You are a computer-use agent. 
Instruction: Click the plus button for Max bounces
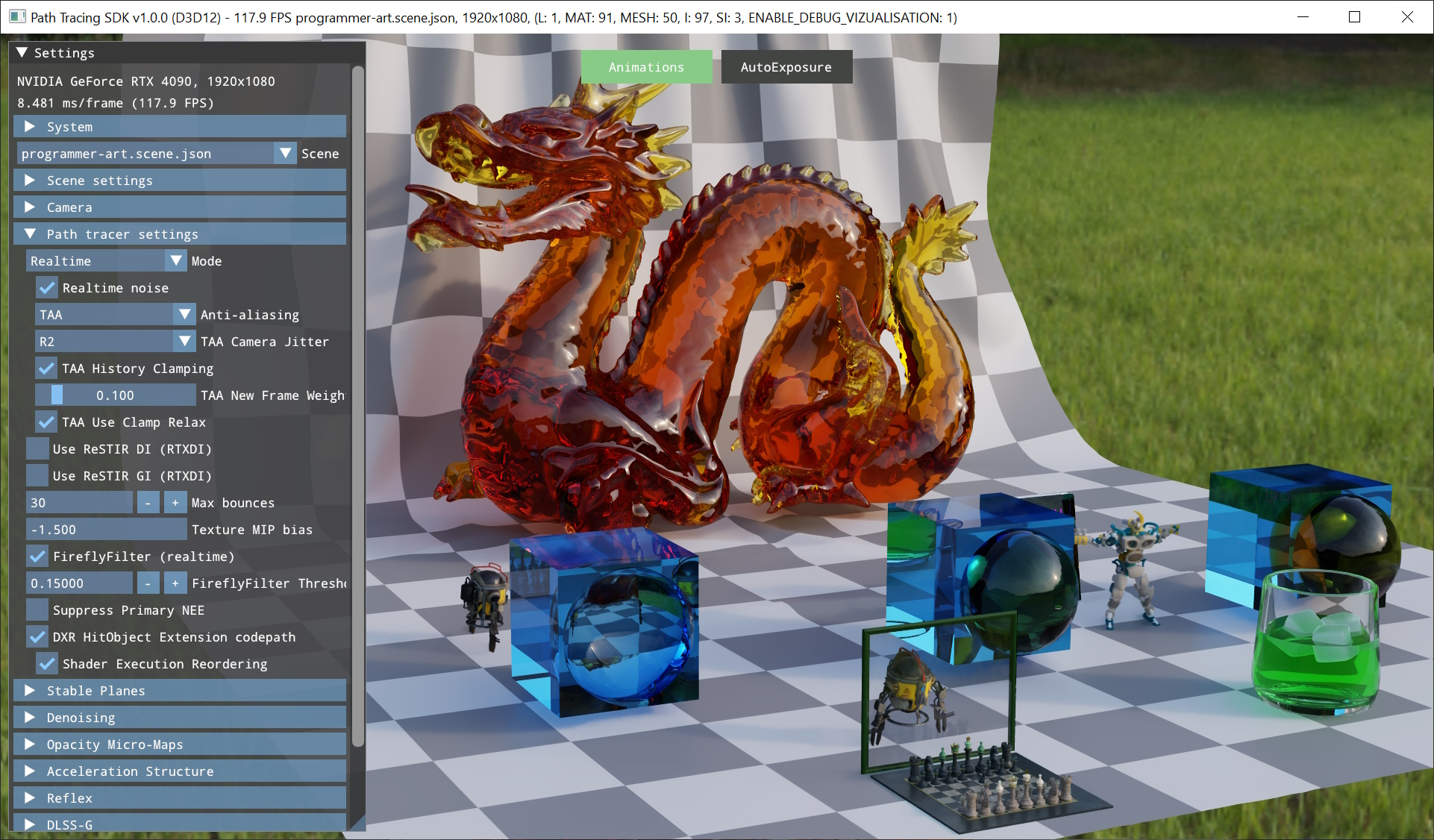pos(175,503)
